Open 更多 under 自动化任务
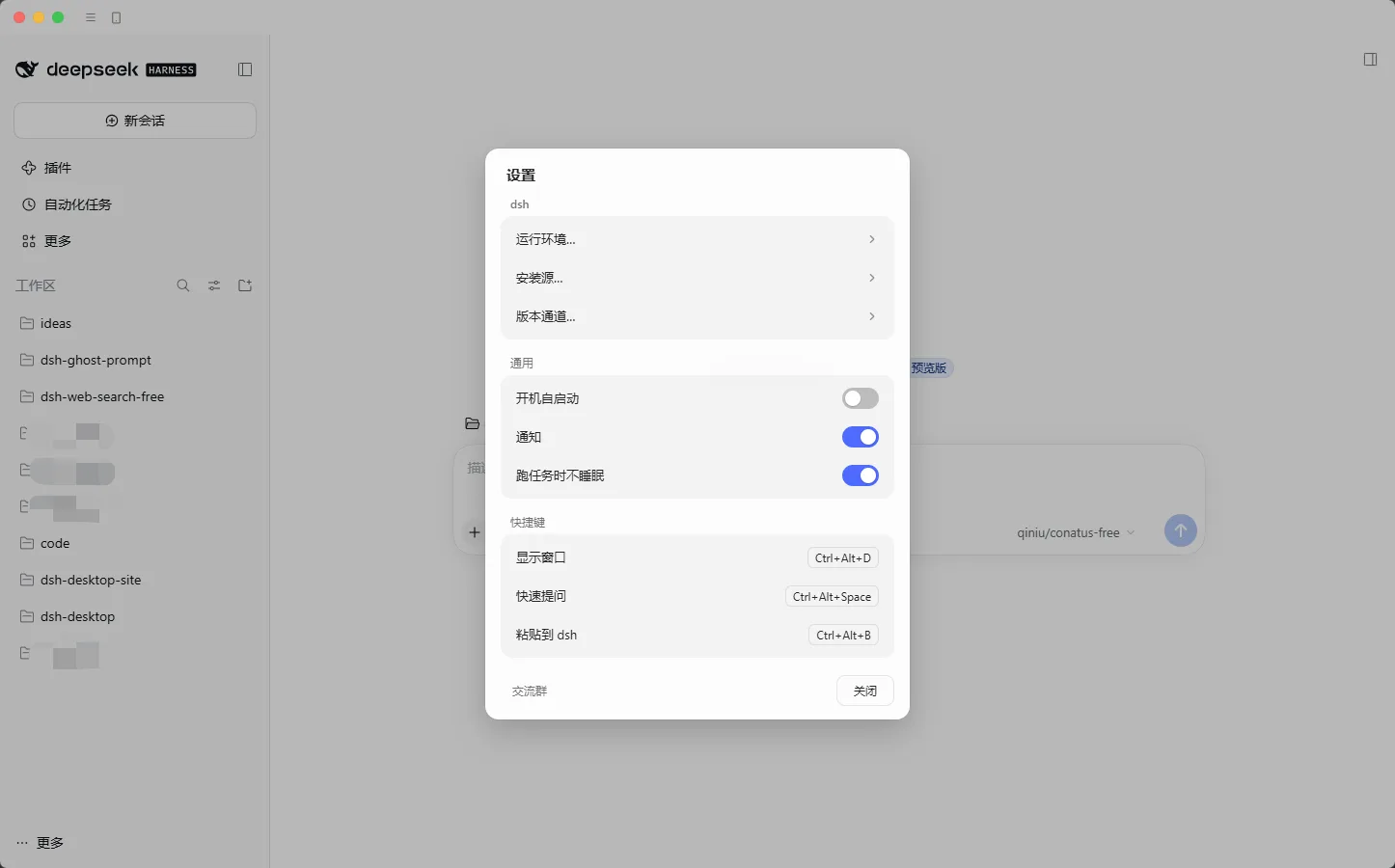Image resolution: width=1395 pixels, height=868 pixels. [135, 241]
